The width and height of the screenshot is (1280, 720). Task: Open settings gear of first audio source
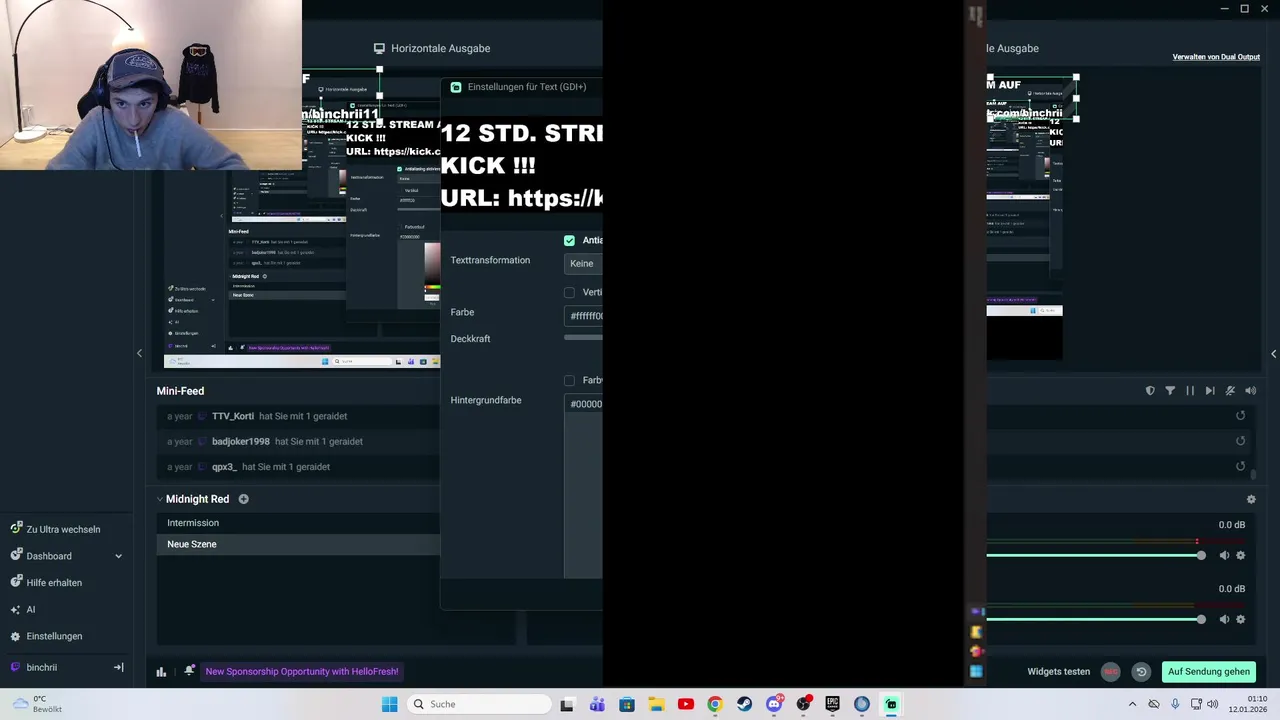click(x=1241, y=556)
